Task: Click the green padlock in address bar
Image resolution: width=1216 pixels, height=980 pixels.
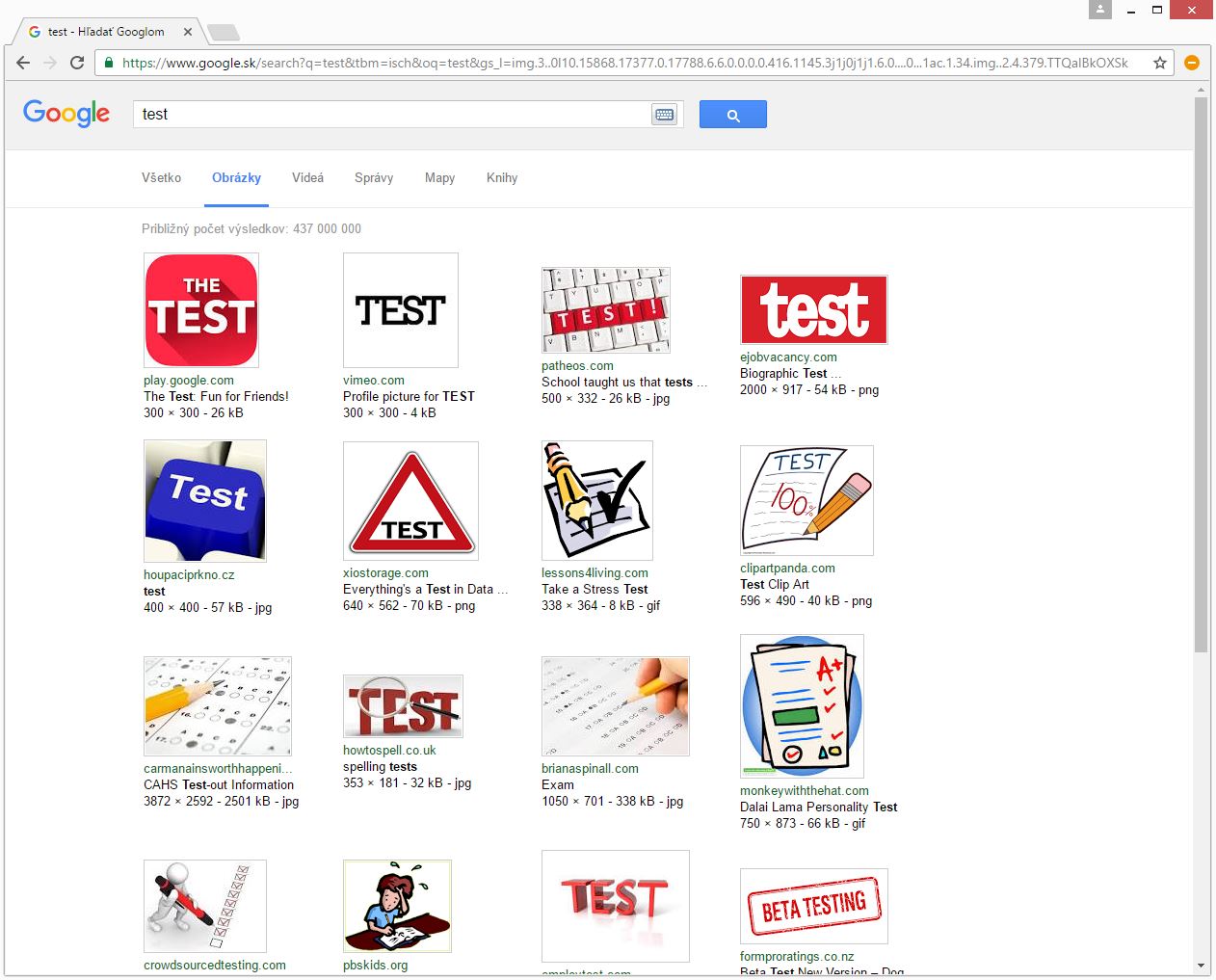Action: point(108,63)
